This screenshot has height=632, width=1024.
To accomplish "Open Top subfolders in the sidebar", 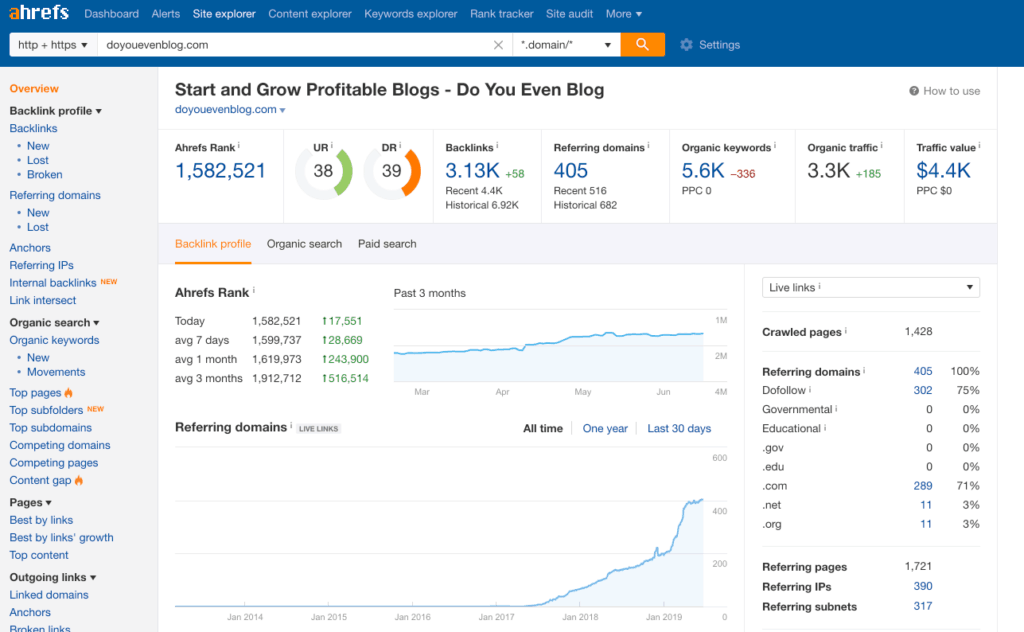I will 46,410.
